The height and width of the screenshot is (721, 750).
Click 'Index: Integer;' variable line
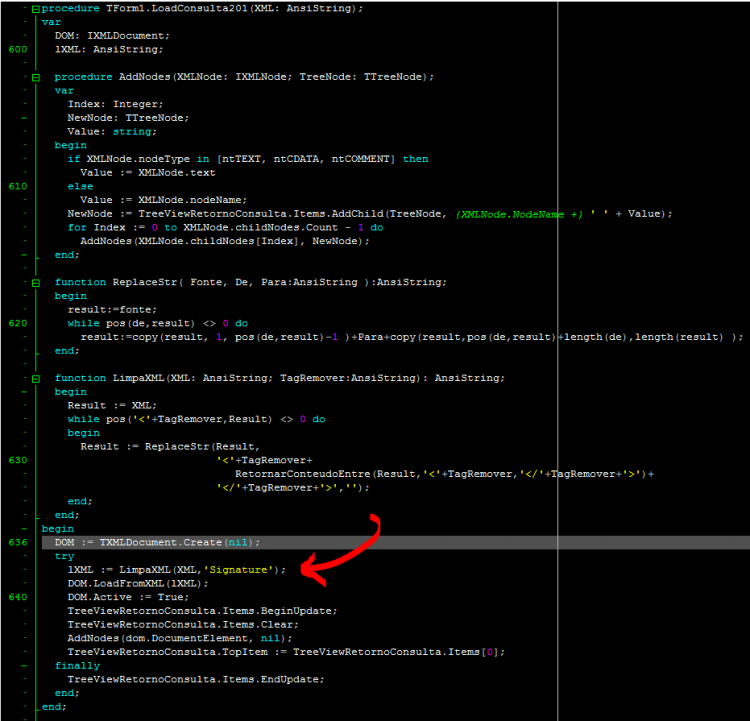coord(115,104)
